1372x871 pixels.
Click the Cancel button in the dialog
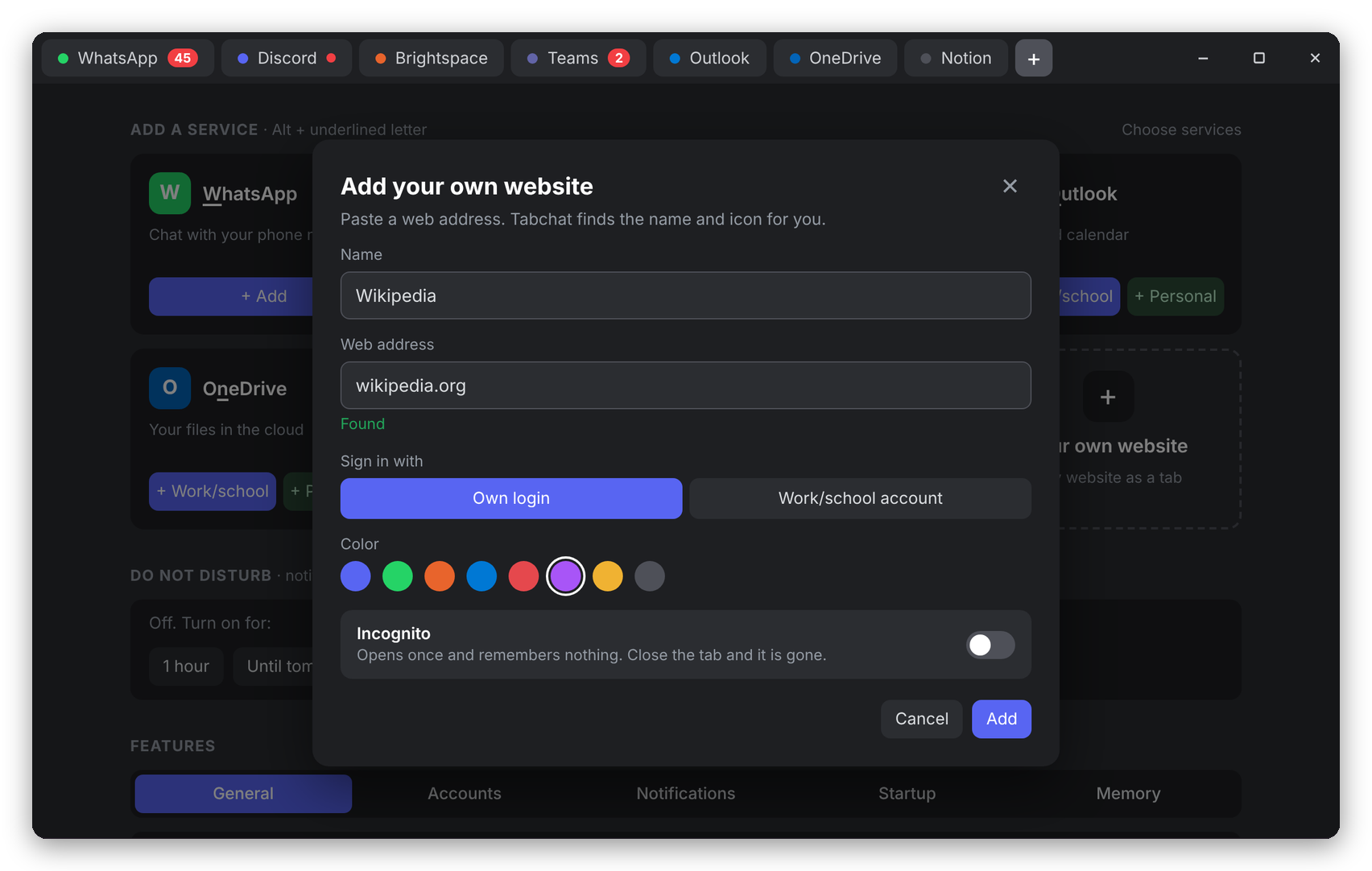tap(922, 719)
